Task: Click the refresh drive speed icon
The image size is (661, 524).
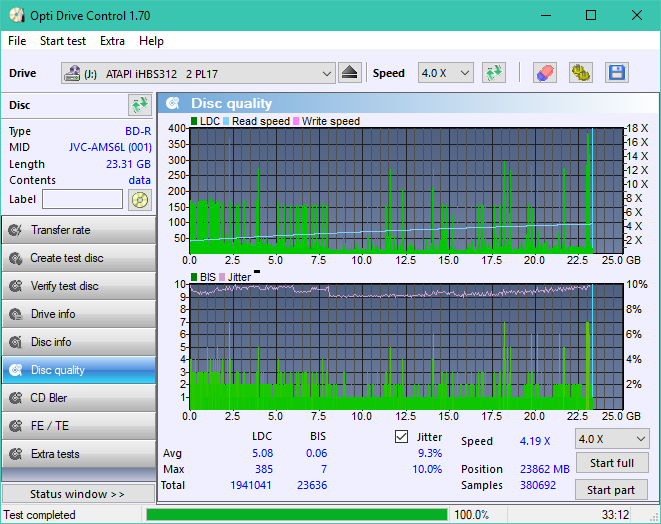Action: point(494,73)
